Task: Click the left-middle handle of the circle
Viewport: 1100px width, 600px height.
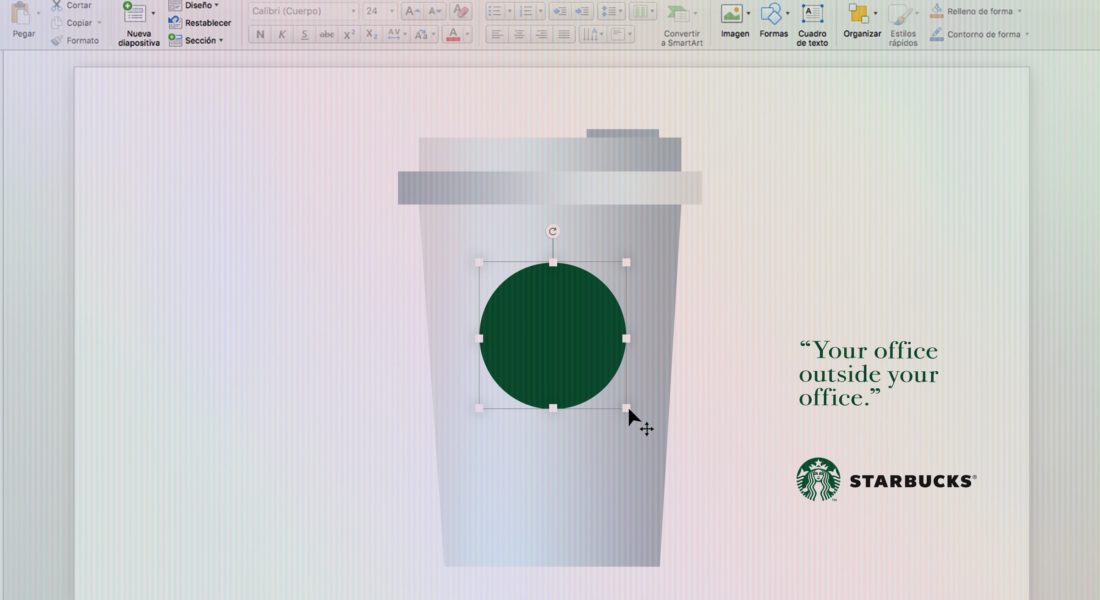Action: click(479, 338)
